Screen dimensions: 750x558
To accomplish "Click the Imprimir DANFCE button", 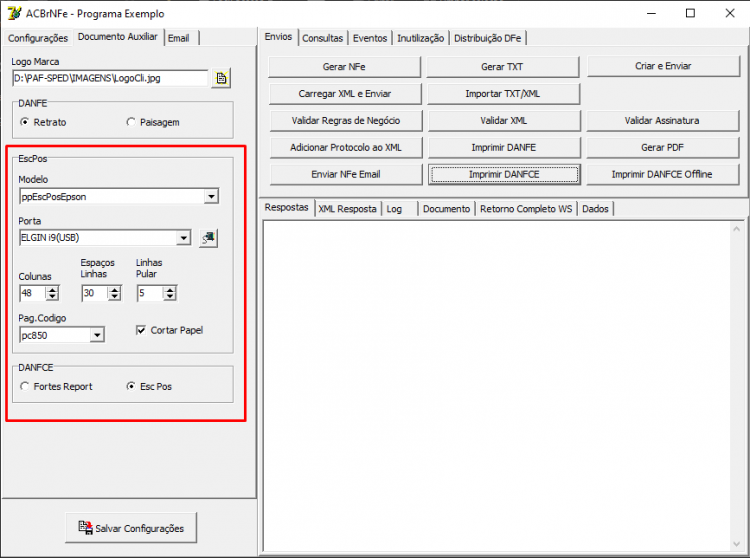I will coord(504,174).
